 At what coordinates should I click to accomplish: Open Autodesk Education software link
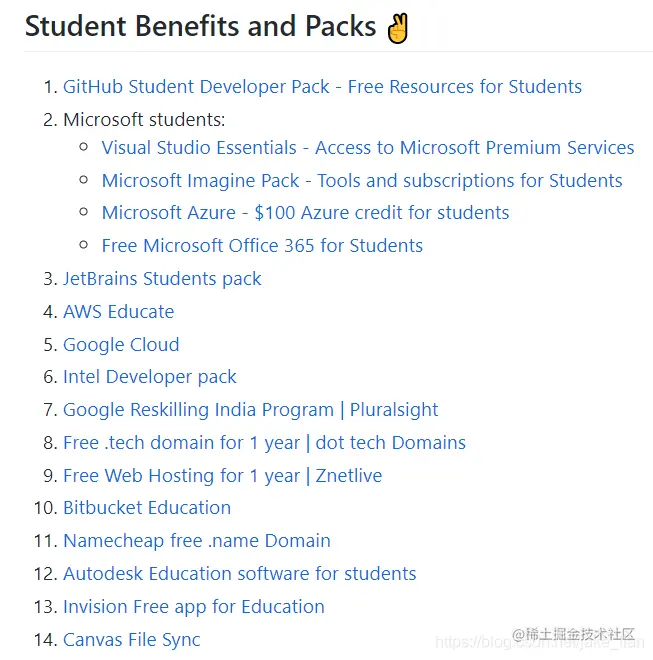pyautogui.click(x=240, y=574)
